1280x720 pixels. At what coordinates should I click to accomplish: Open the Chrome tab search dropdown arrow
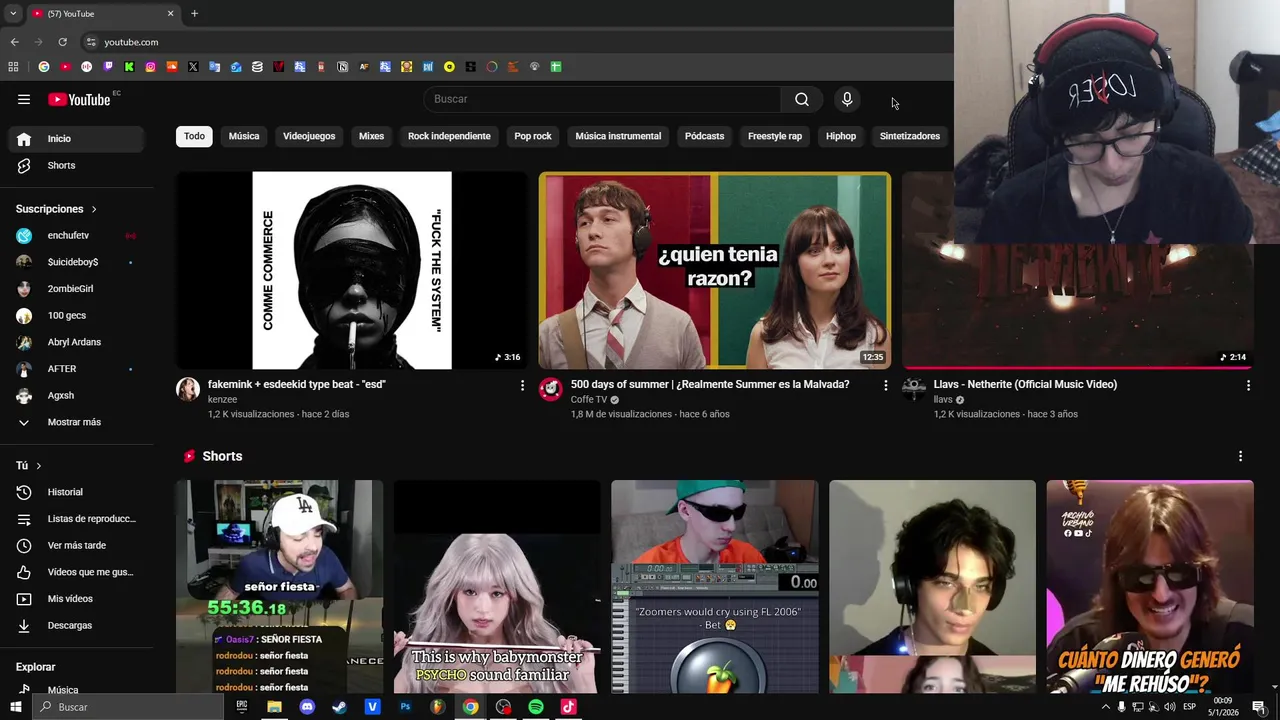point(13,14)
